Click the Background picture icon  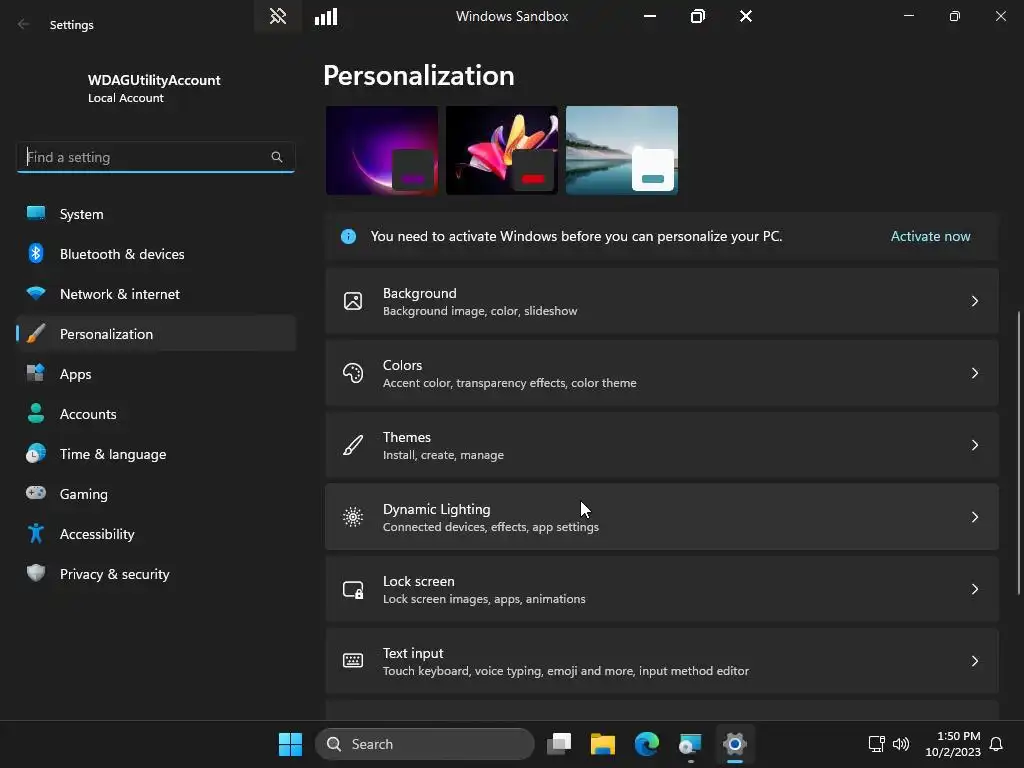tap(353, 301)
